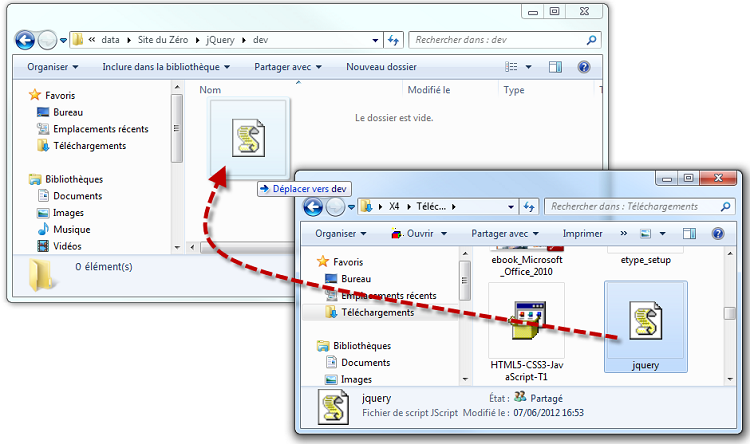Open the Musique library in the dev window sidebar

click(71, 229)
